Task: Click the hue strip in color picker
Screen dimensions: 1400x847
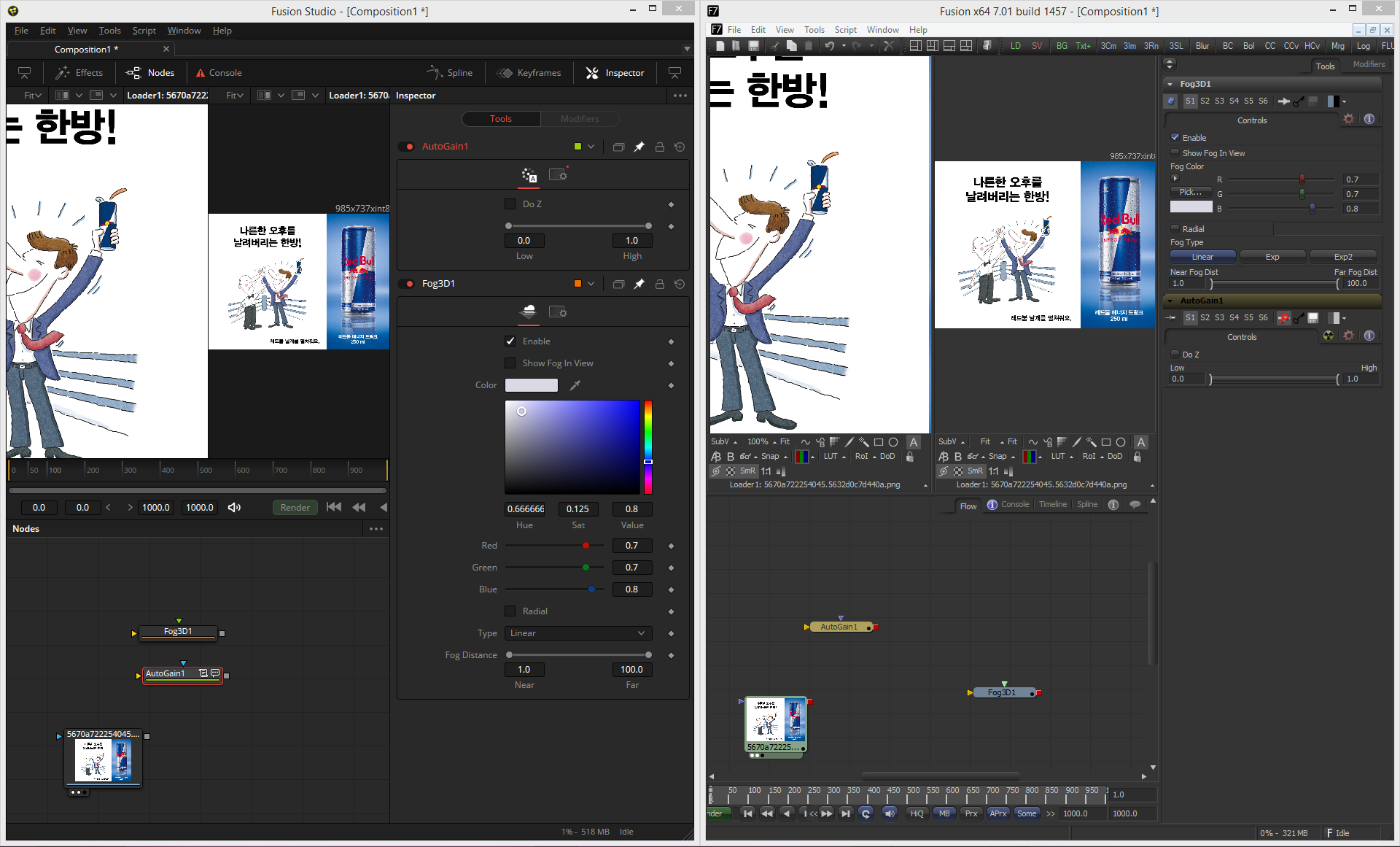Action: click(647, 446)
